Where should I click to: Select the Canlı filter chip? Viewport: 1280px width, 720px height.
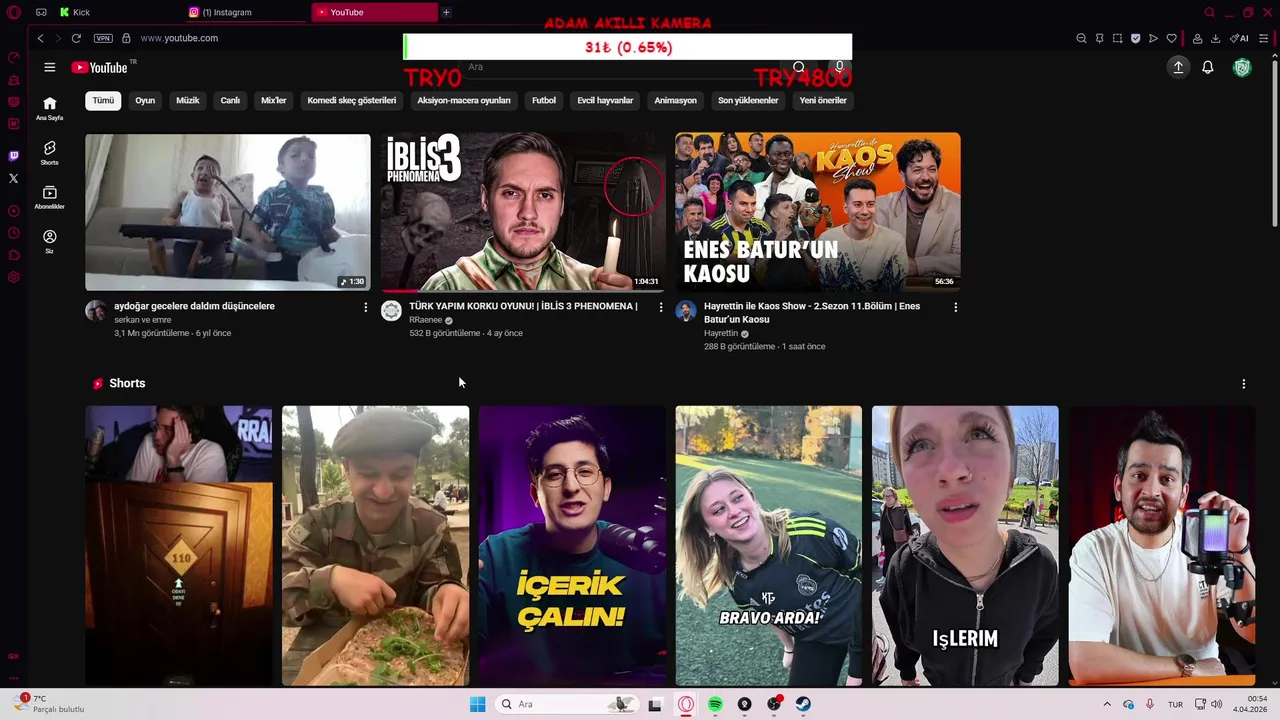point(230,100)
